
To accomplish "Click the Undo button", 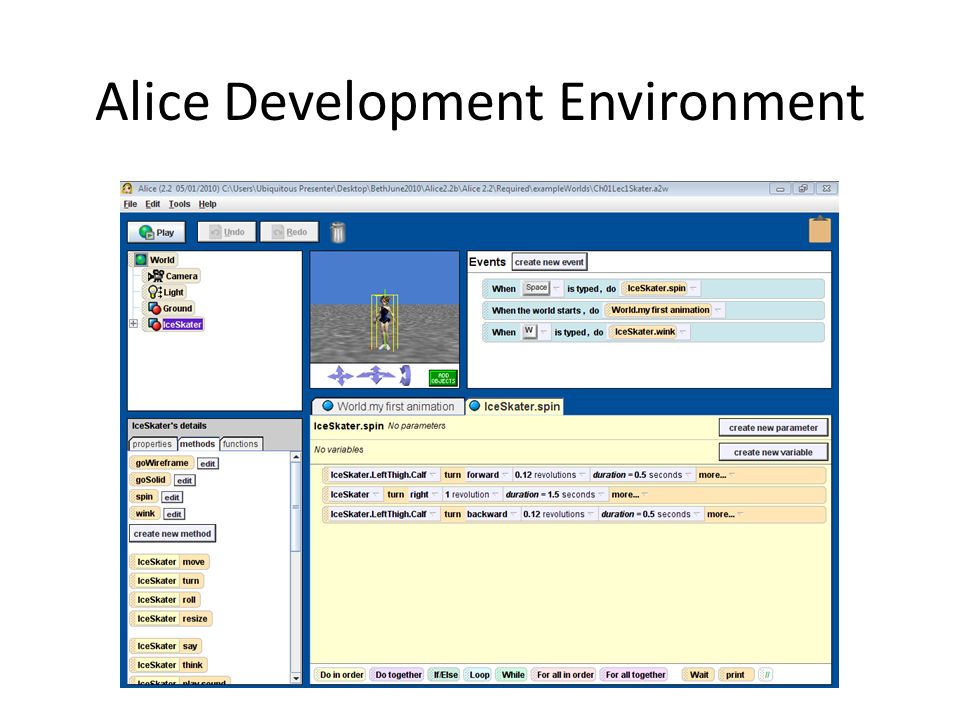I will click(227, 232).
